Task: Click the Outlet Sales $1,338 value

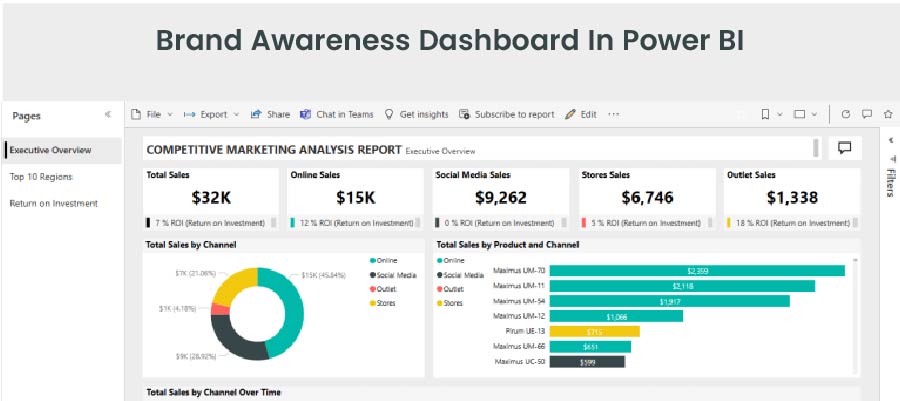Action: pos(792,198)
